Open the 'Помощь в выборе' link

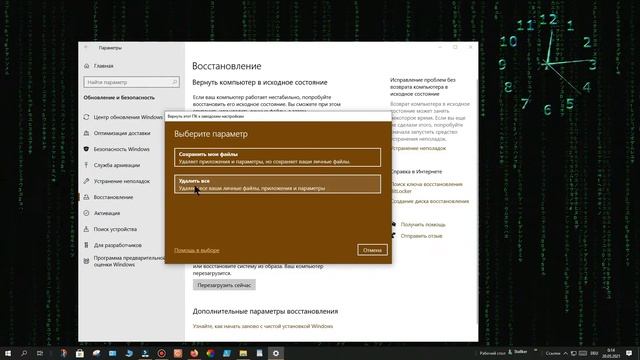(197, 250)
